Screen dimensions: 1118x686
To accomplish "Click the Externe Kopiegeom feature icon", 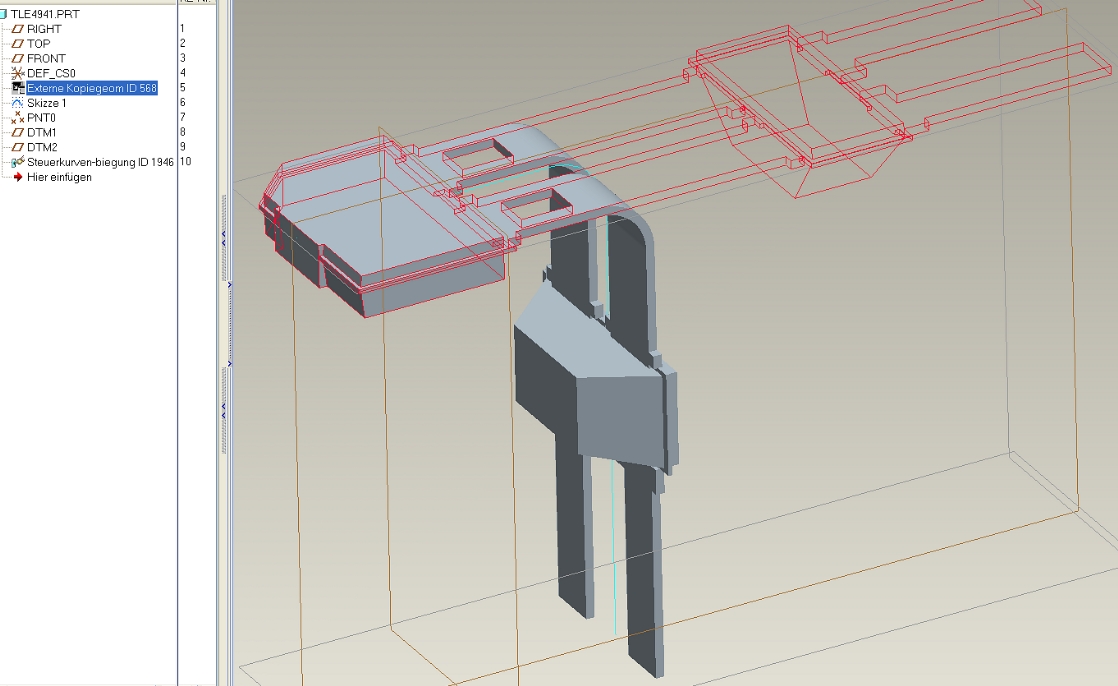I will point(18,88).
